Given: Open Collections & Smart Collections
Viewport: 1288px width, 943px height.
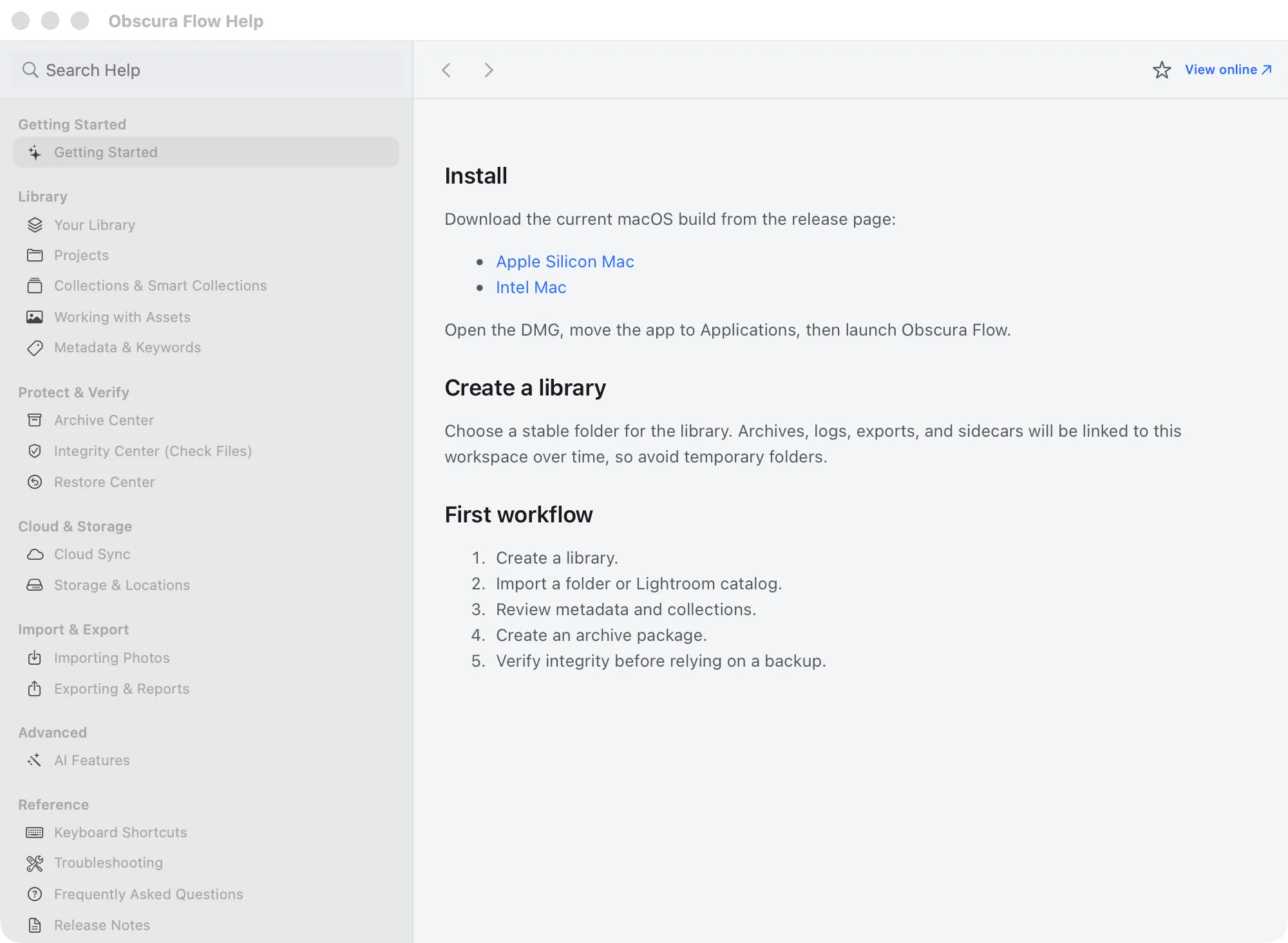Looking at the screenshot, I should (206, 285).
